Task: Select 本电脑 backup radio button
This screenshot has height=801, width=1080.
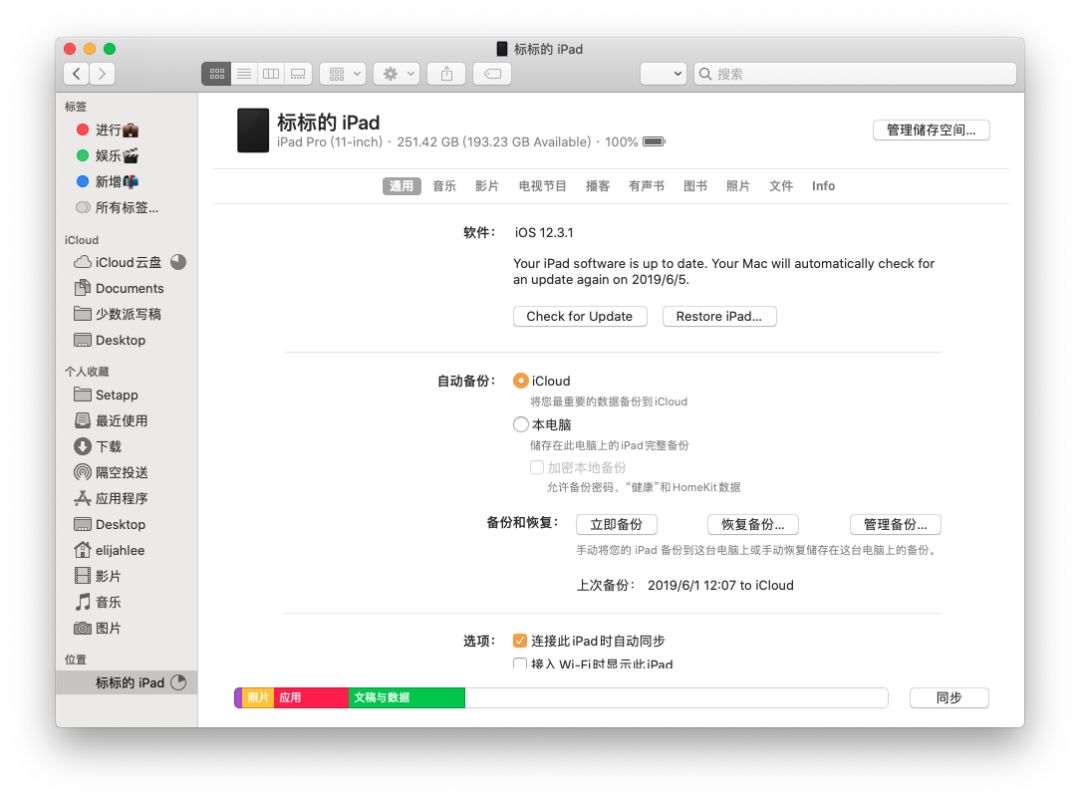Action: pos(521,424)
